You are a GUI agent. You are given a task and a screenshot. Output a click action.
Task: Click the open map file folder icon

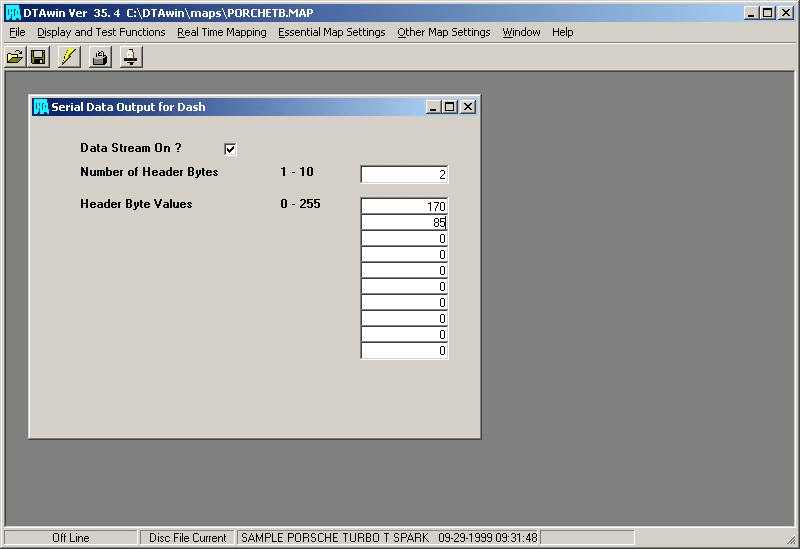[15, 57]
